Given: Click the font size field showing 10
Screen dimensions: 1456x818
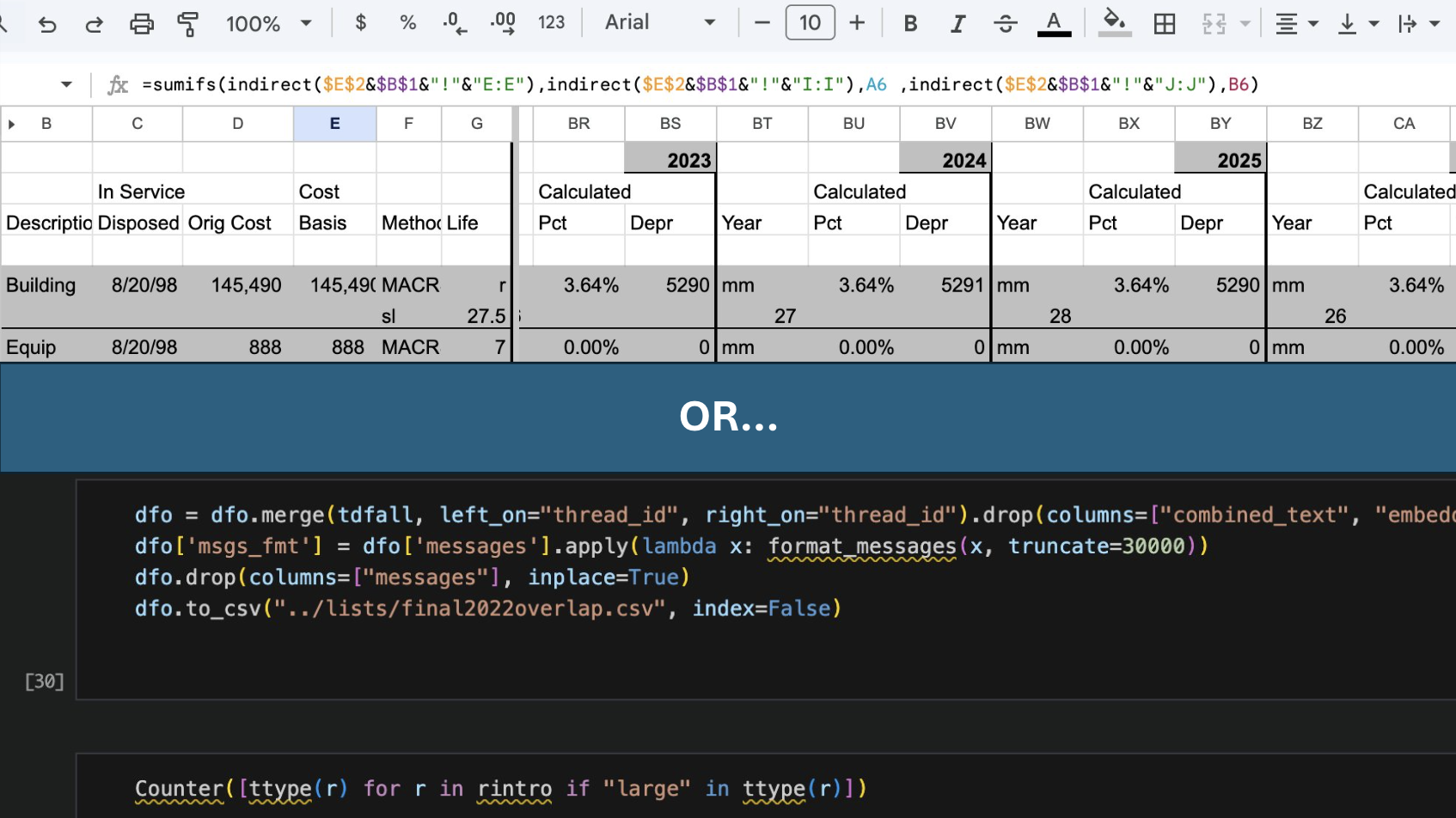Looking at the screenshot, I should [810, 22].
